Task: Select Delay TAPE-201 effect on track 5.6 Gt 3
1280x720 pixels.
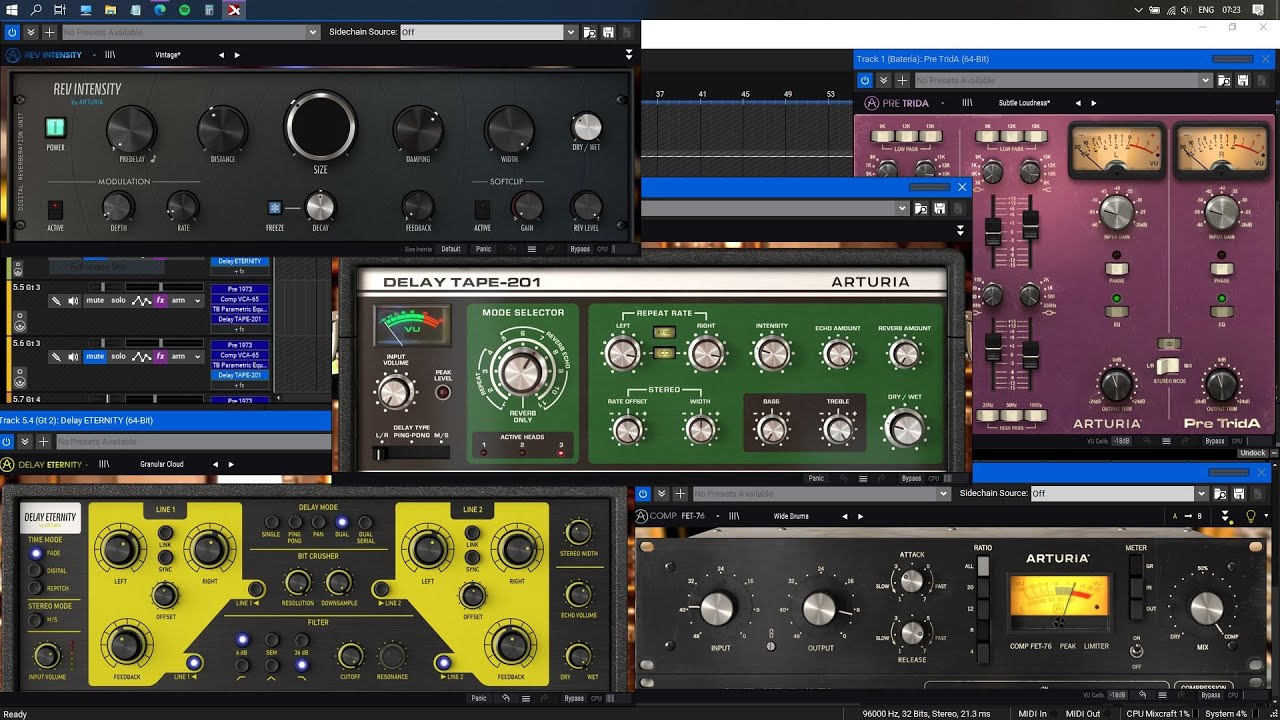Action: (239, 375)
